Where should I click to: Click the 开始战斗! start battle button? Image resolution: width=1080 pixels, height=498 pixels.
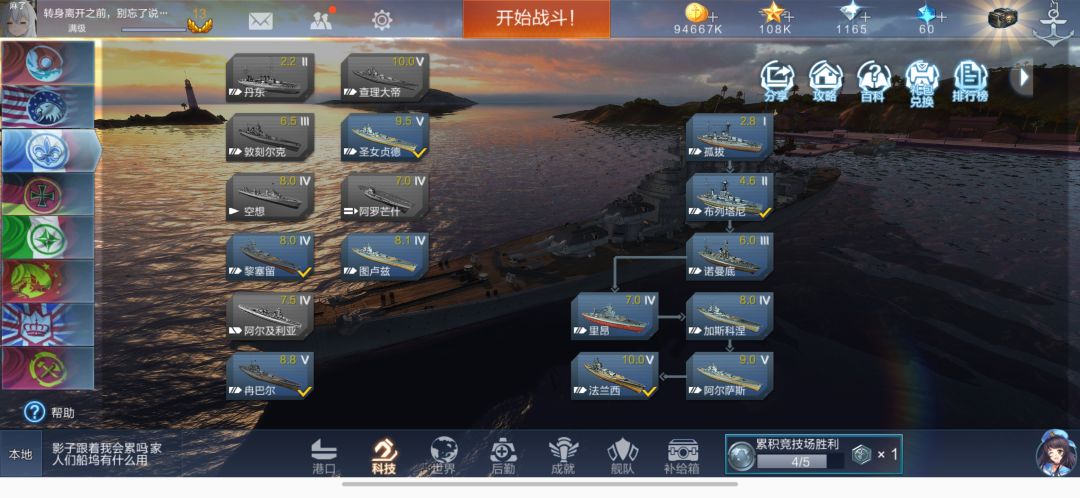point(536,19)
